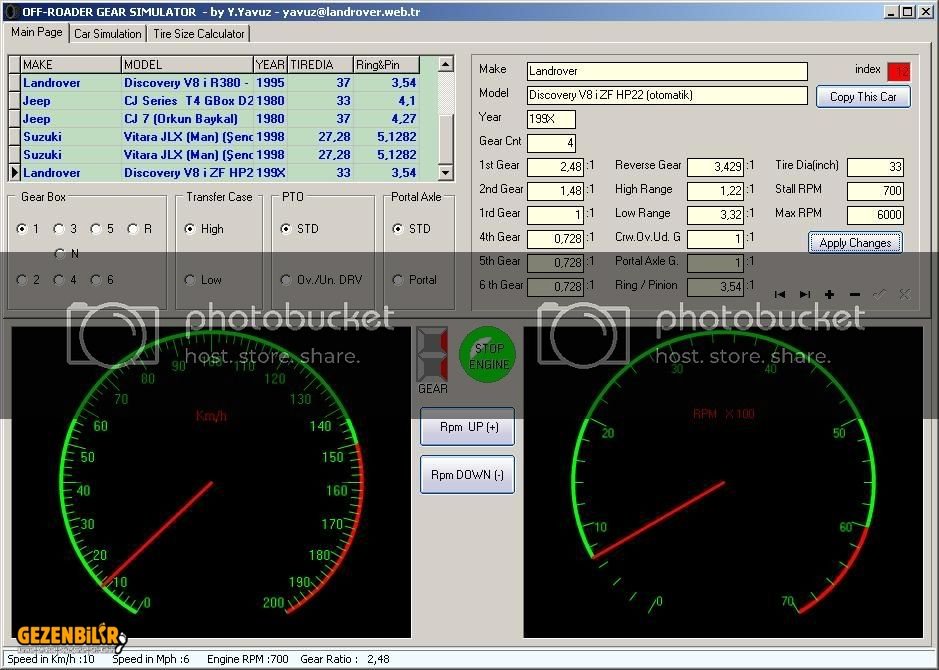Click the Make input field
Screen dimensions: 939x670
(x=667, y=71)
